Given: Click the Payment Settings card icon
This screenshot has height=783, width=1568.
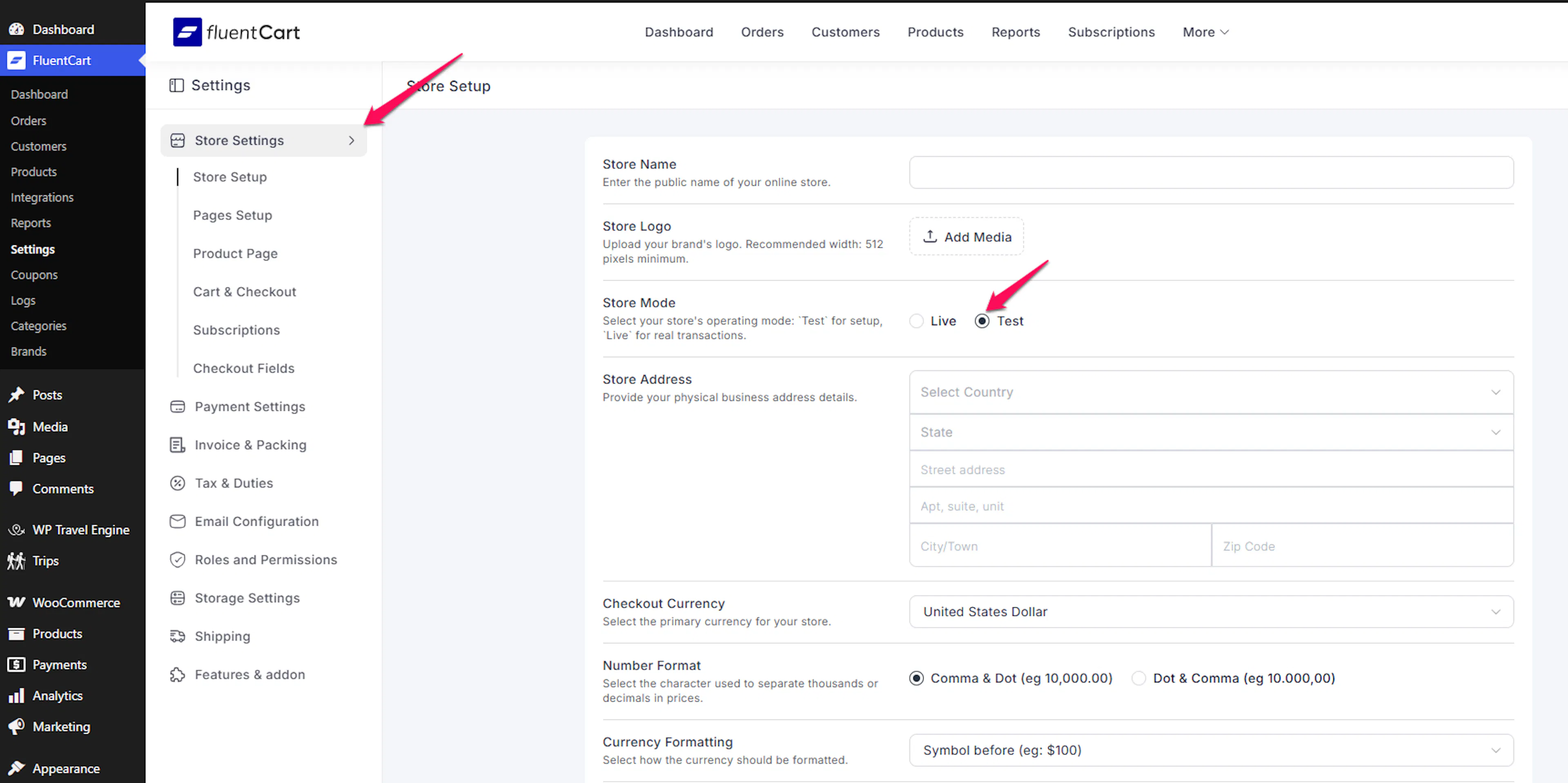Looking at the screenshot, I should (177, 407).
